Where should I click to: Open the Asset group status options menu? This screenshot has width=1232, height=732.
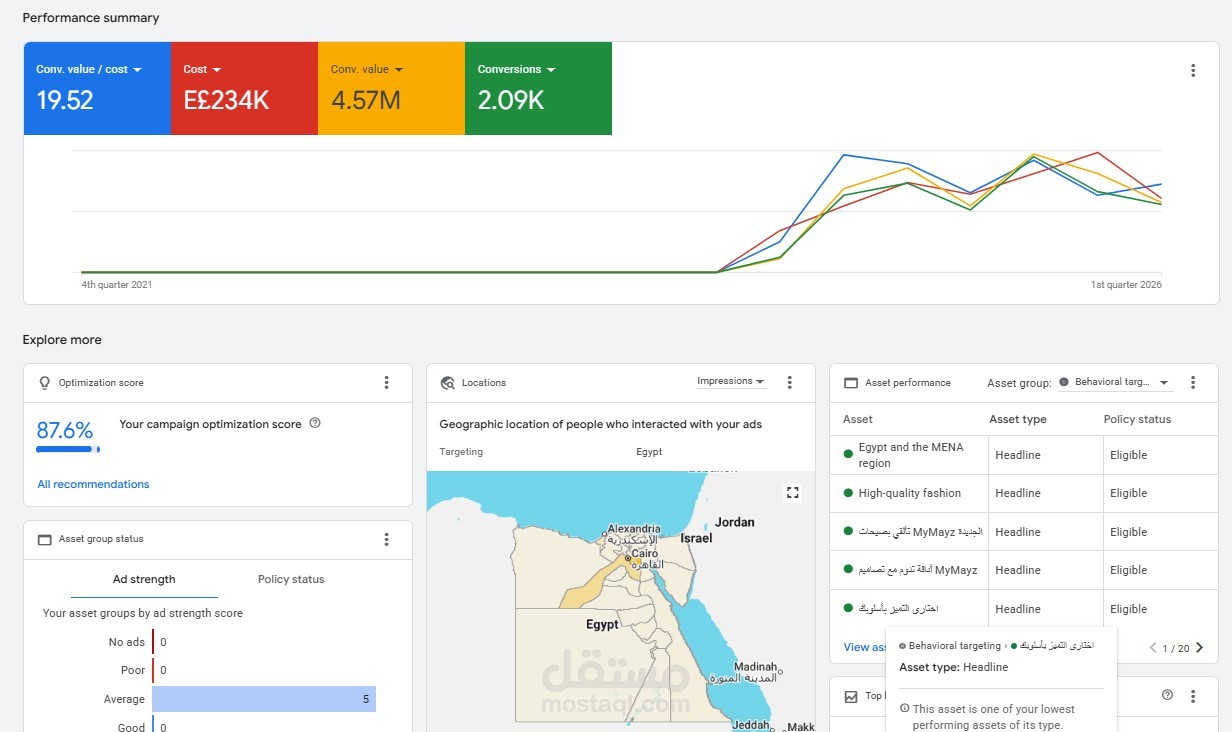[x=387, y=540]
